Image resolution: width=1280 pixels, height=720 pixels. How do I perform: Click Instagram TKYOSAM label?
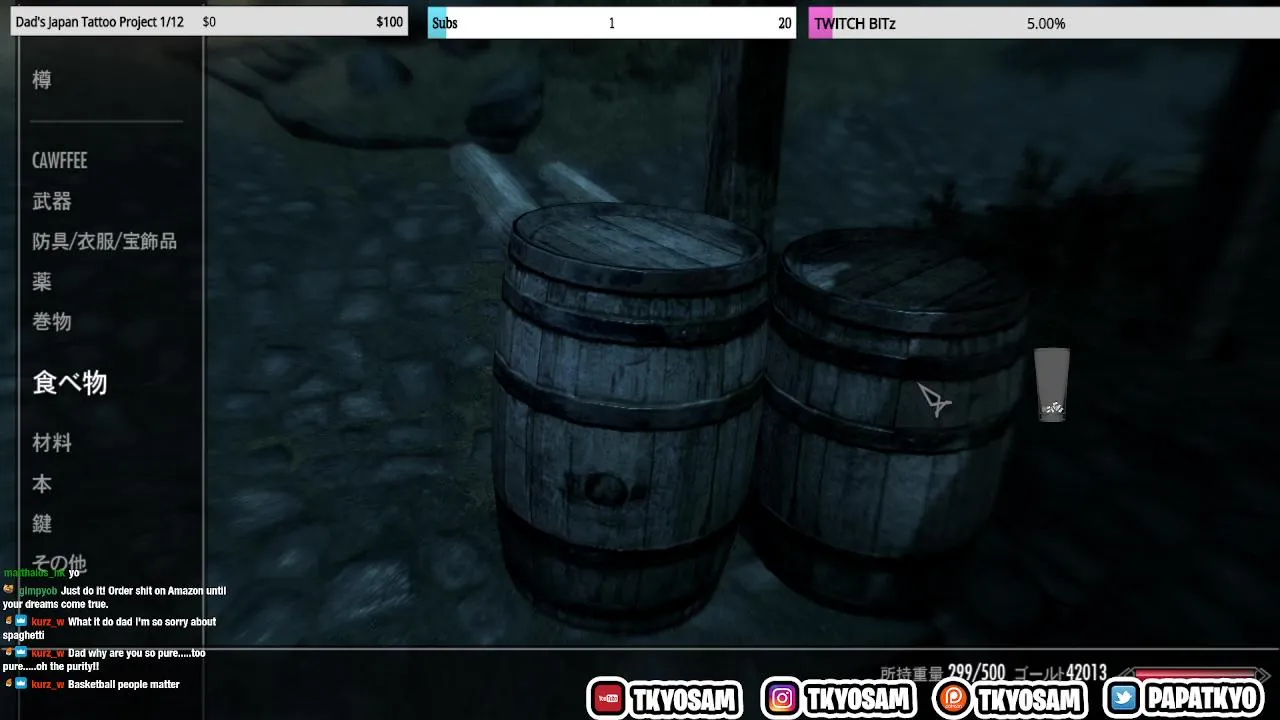click(858, 699)
